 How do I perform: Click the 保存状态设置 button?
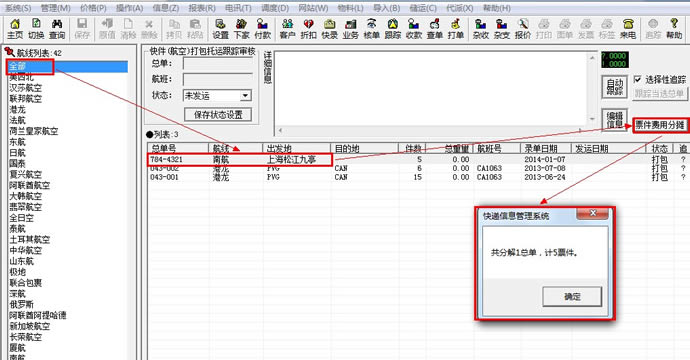pyautogui.click(x=218, y=115)
